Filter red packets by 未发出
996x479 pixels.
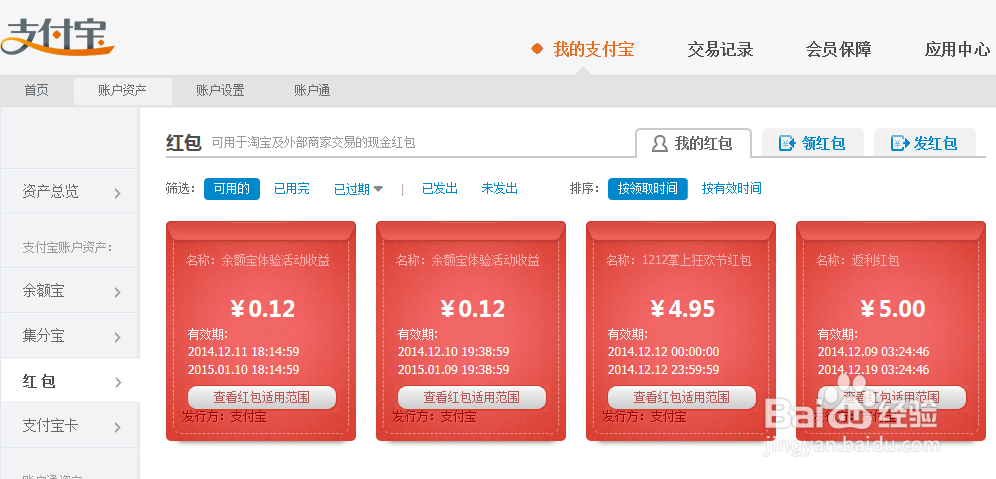[499, 189]
